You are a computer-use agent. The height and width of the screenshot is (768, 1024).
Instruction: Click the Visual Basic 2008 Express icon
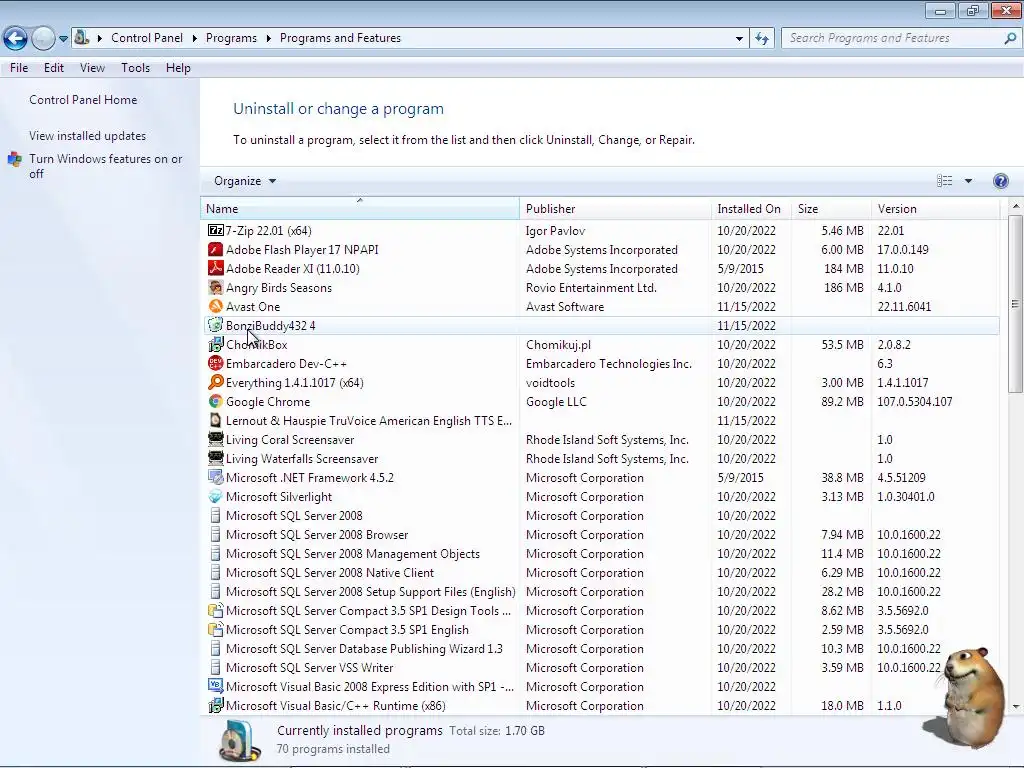tap(216, 686)
